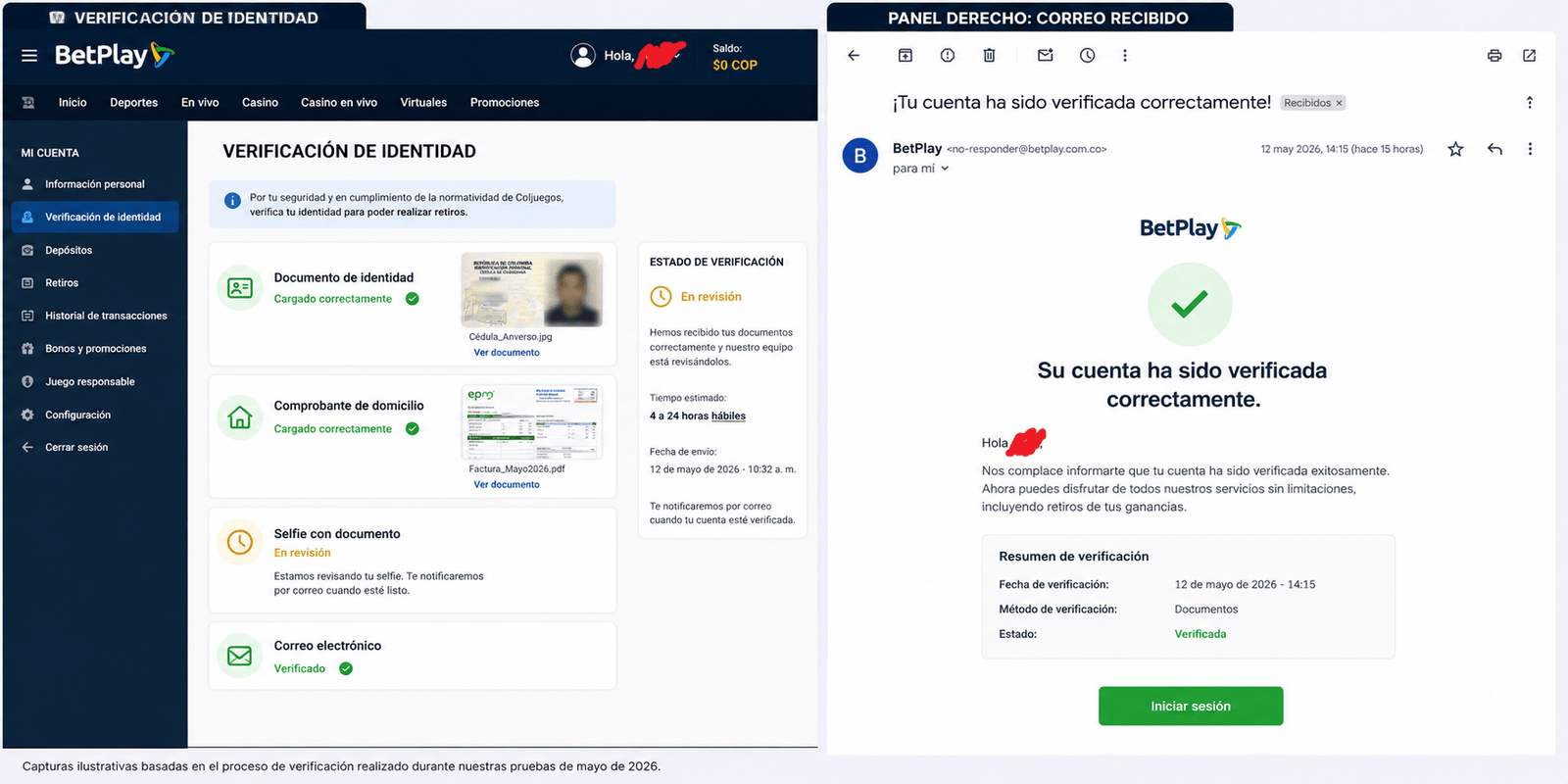Screen dimensions: 1568x784
Task: Click the En revisión status clock icon
Action: [661, 296]
